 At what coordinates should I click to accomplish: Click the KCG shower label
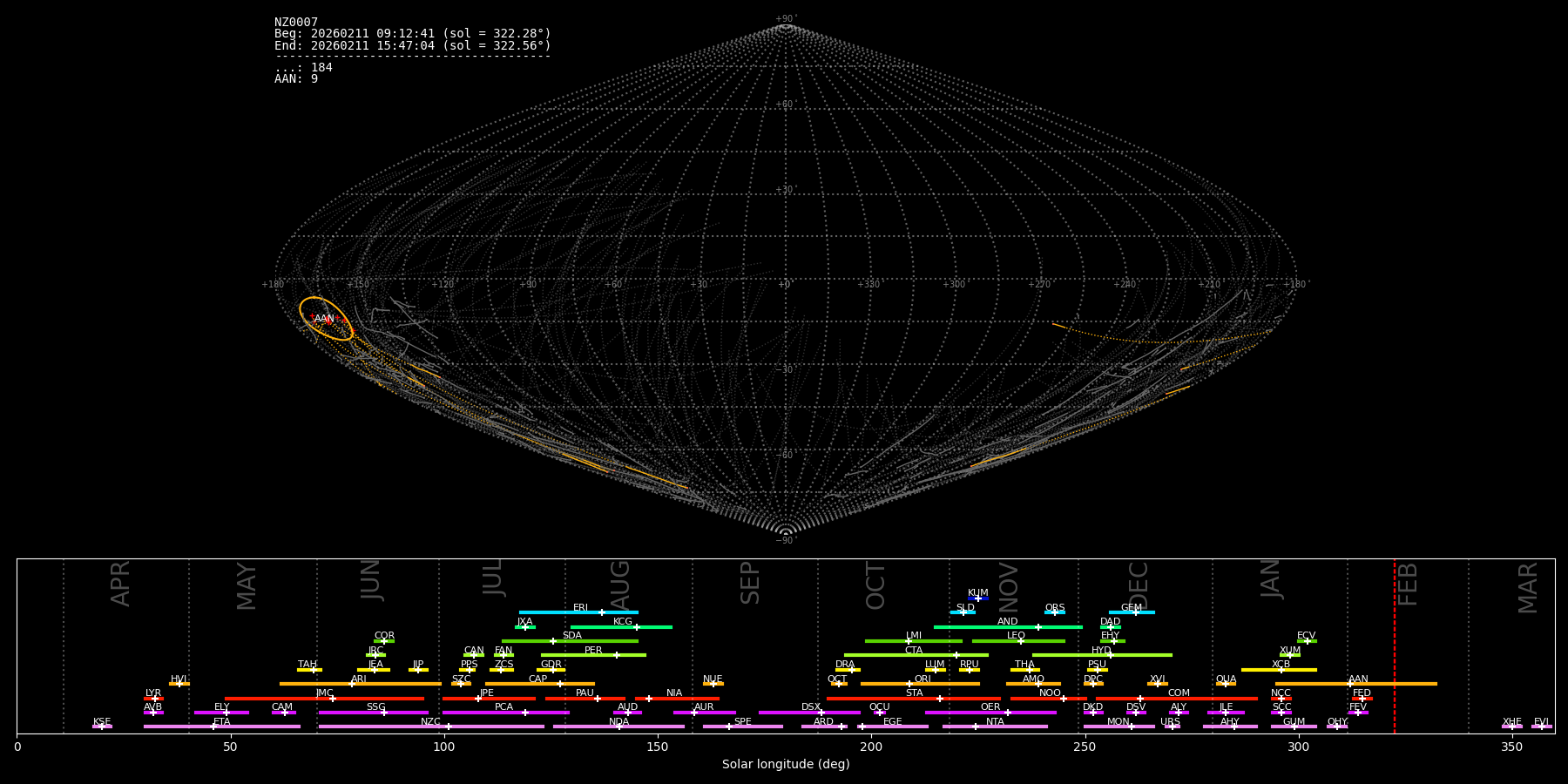tap(623, 622)
